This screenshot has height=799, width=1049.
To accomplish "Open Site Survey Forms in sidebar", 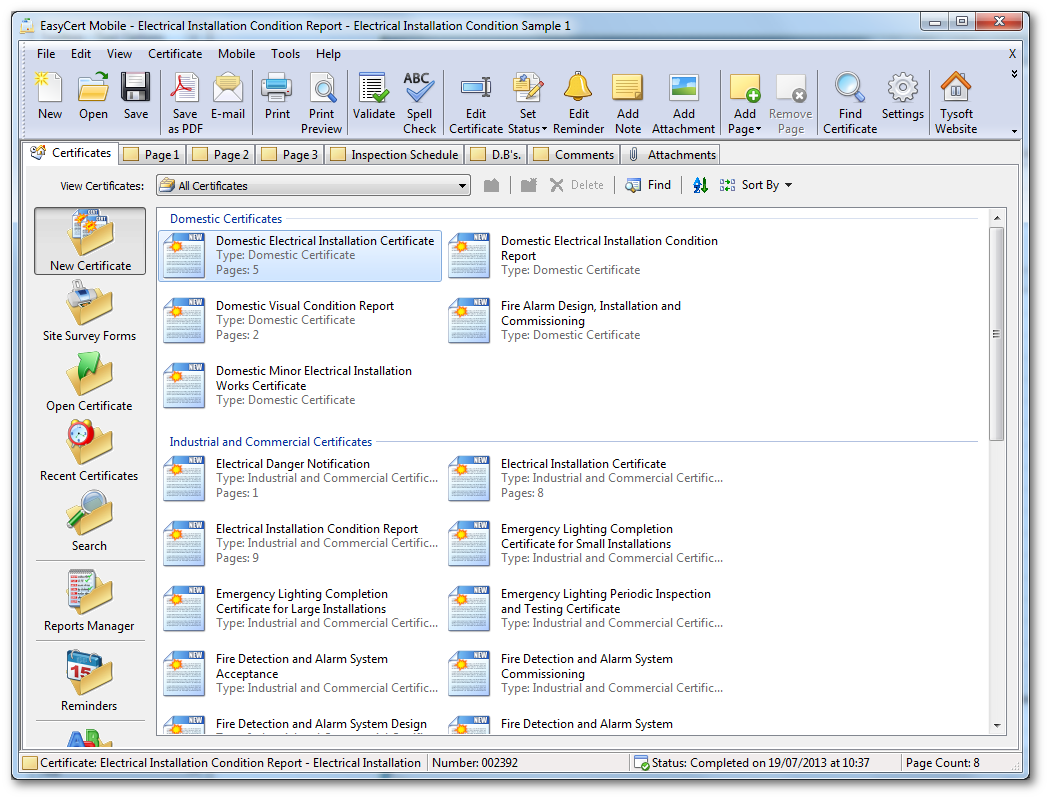I will pyautogui.click(x=90, y=311).
